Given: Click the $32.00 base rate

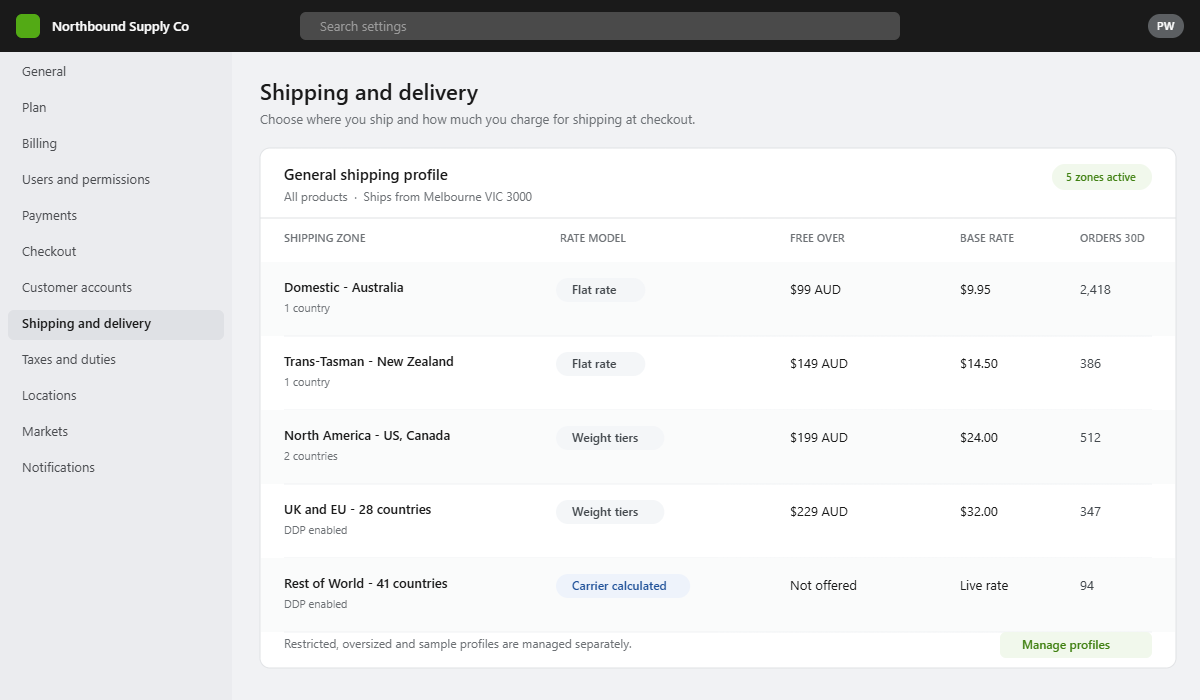Looking at the screenshot, I should pyautogui.click(x=979, y=512).
